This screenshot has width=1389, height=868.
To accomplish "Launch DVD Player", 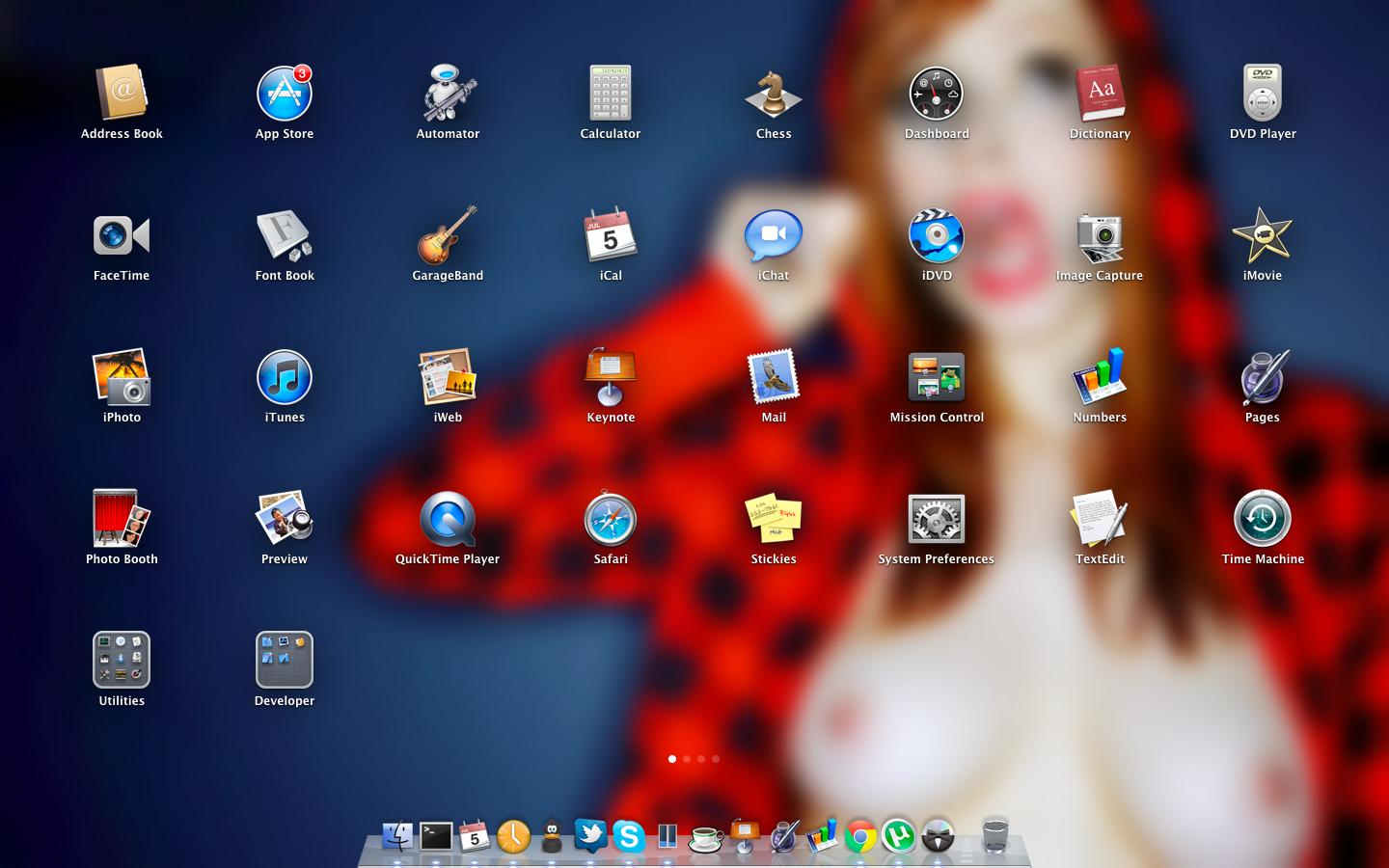I will click(x=1263, y=93).
